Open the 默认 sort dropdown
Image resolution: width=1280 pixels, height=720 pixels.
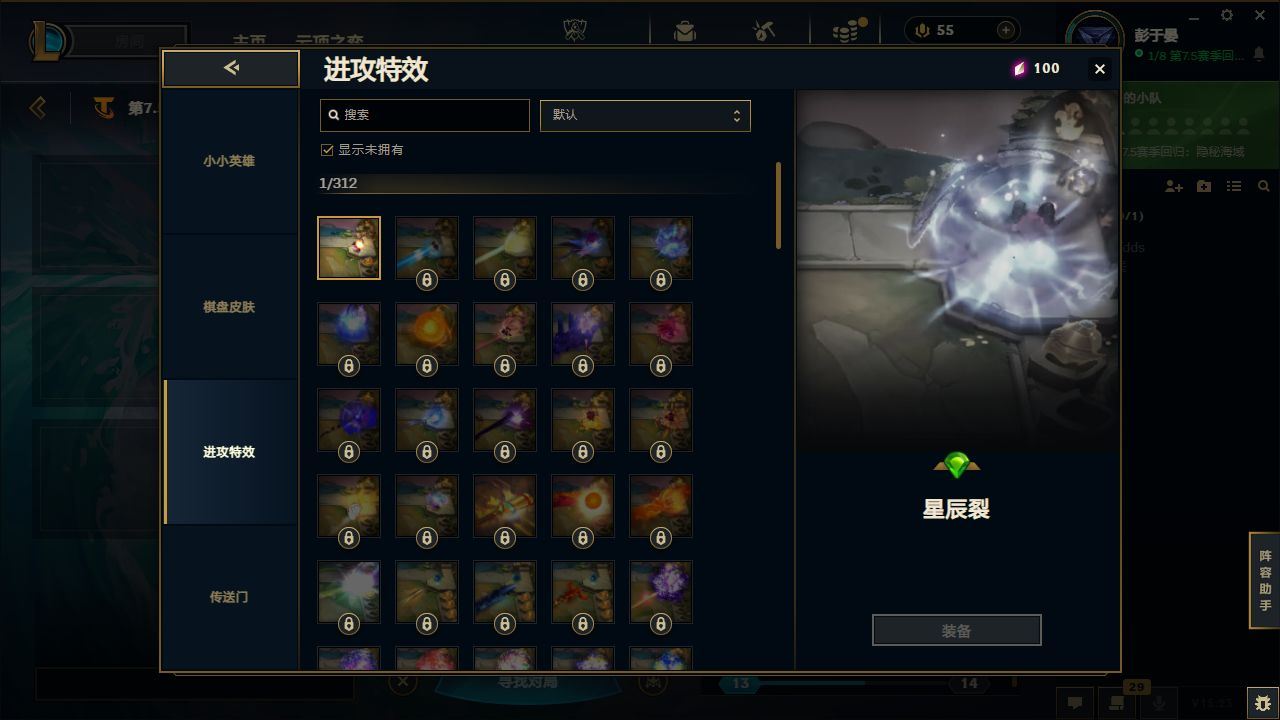click(x=645, y=115)
